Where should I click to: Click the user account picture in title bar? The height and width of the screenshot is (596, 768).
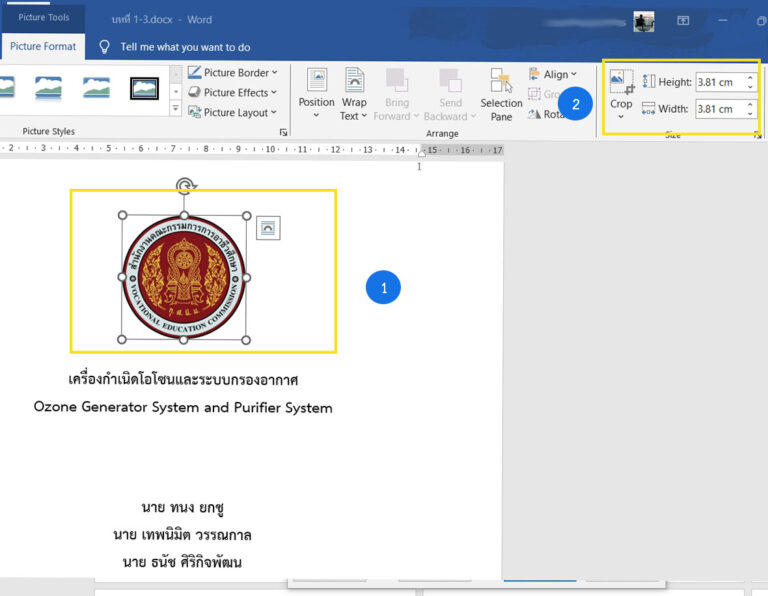(x=644, y=21)
